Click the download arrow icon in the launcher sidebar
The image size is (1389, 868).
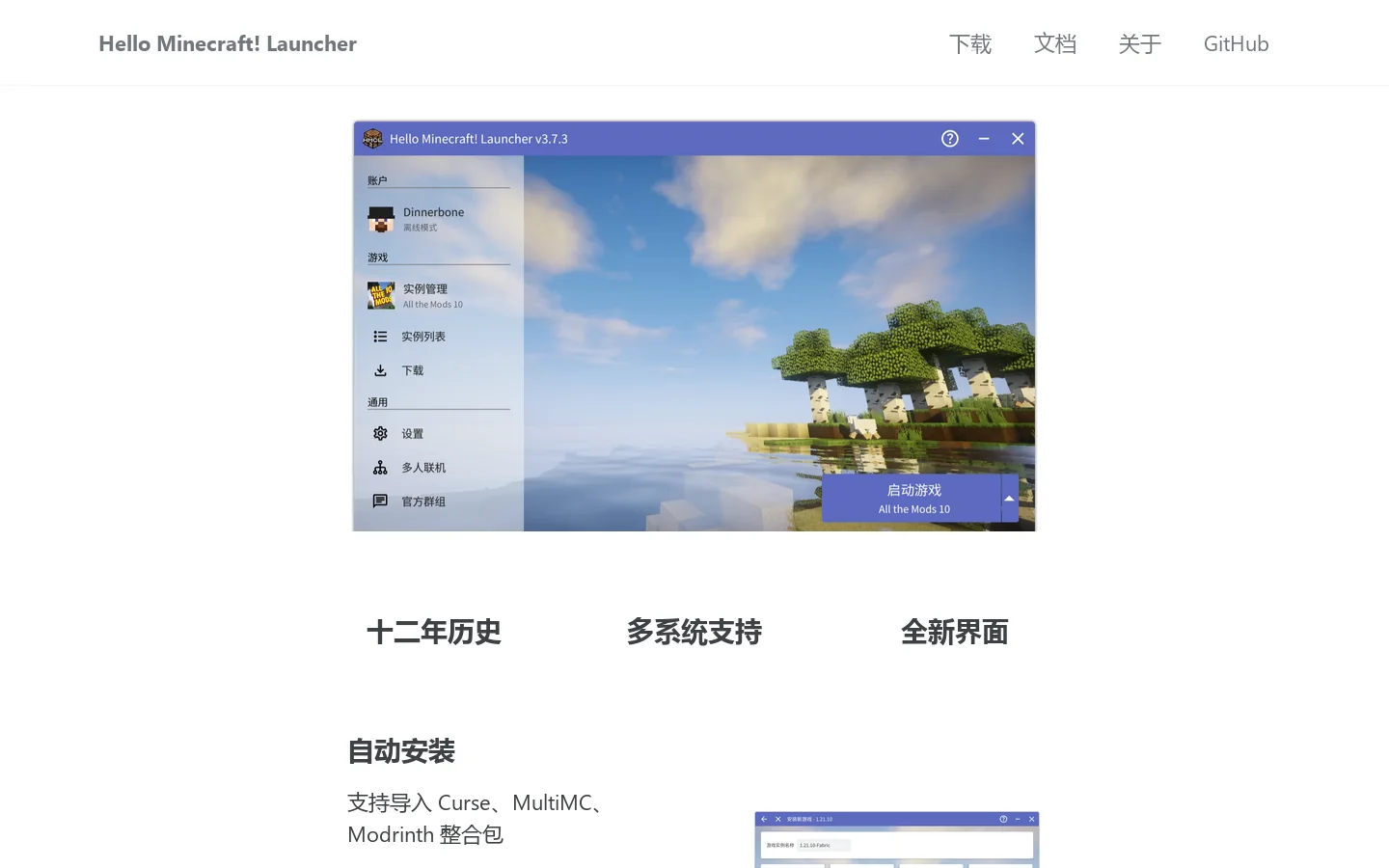(x=380, y=370)
